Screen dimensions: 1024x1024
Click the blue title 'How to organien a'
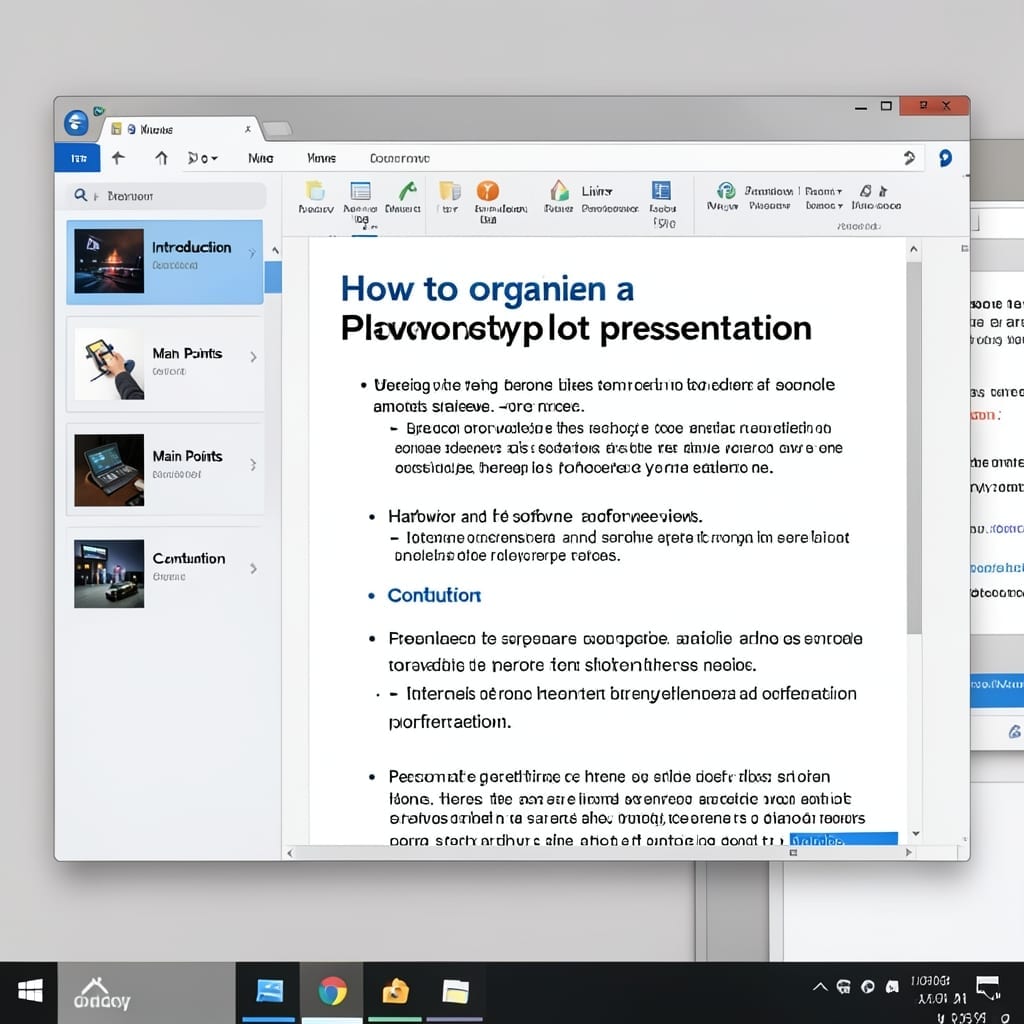[x=487, y=289]
